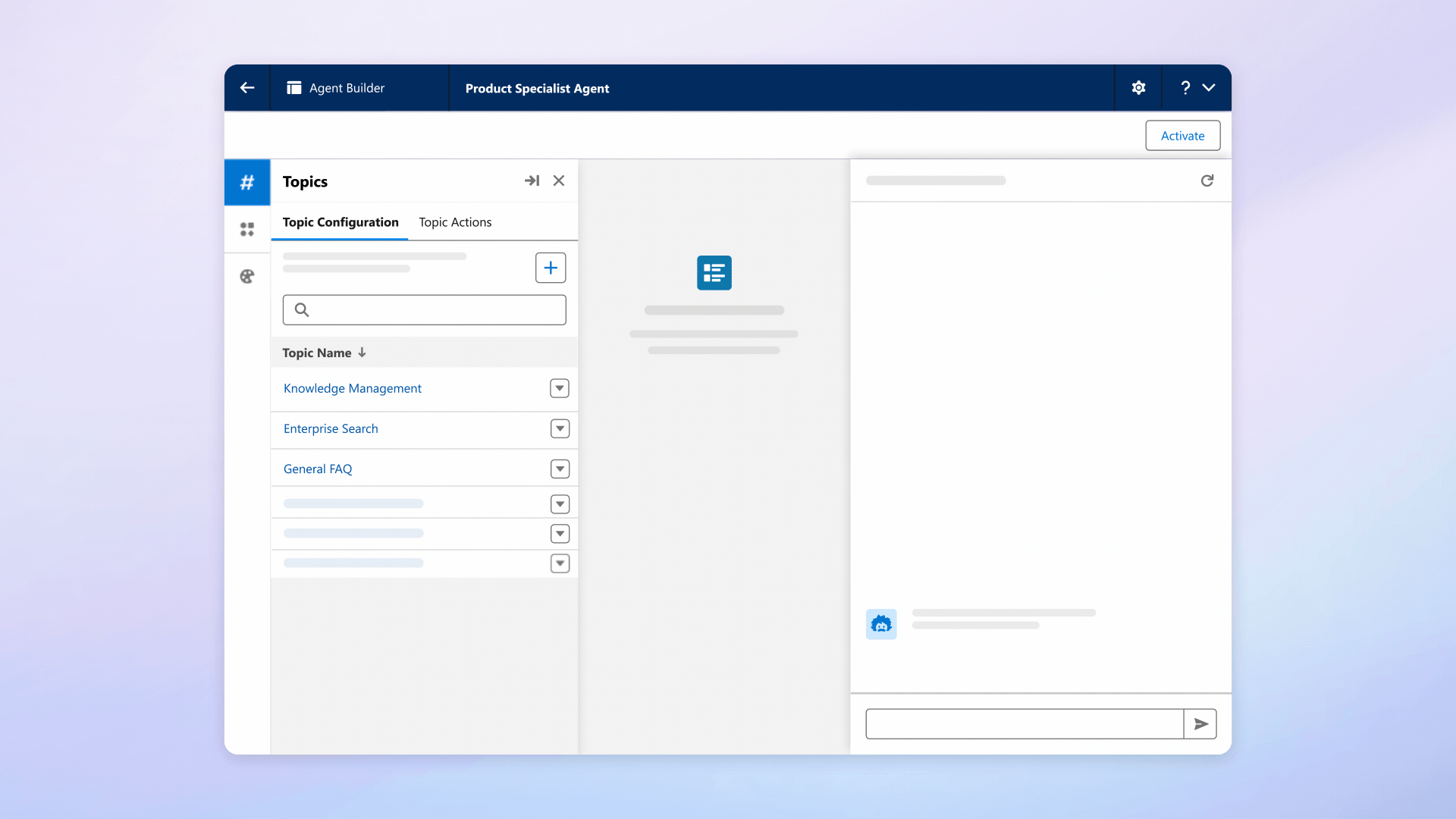Open the Knowledge Management topic link

pos(353,388)
